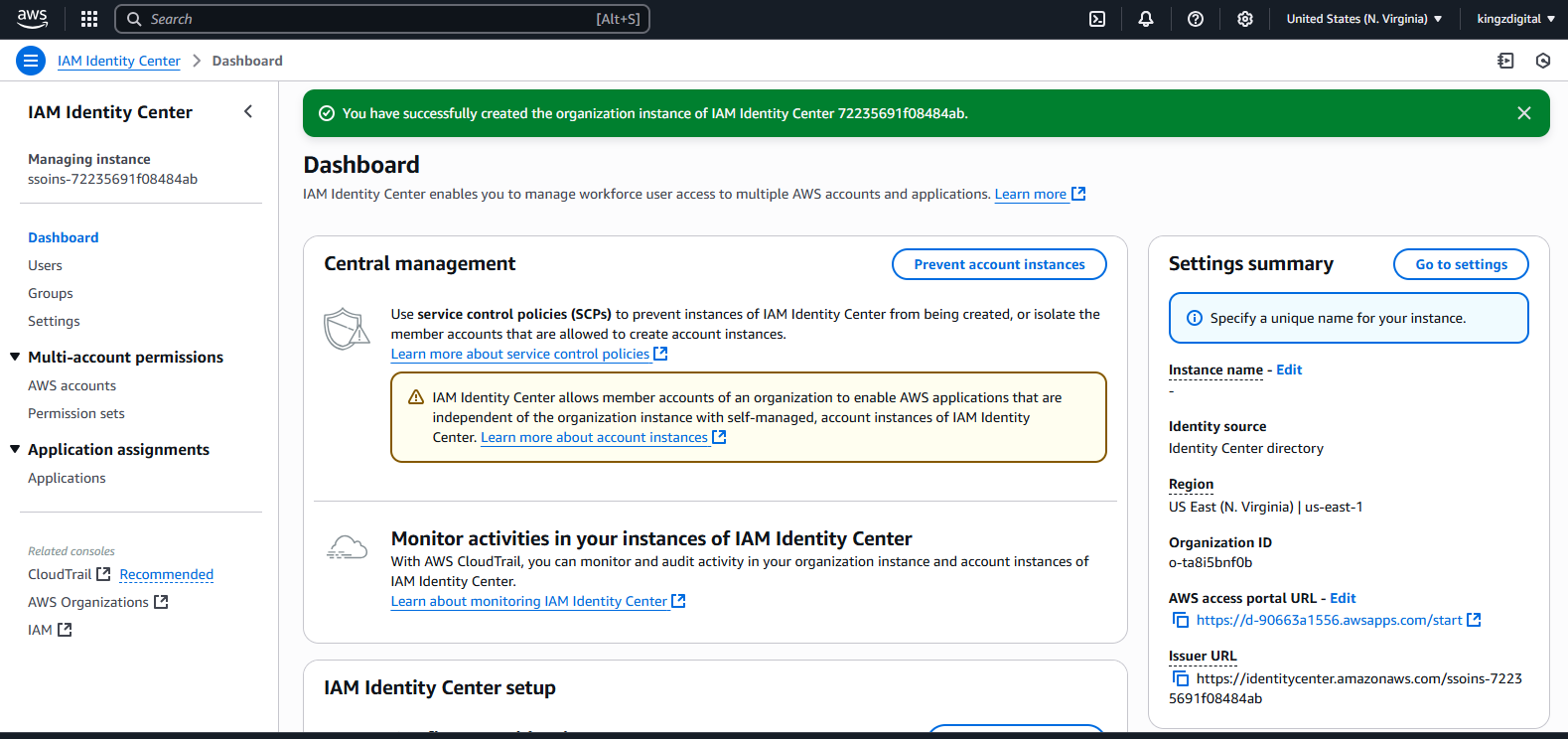Collapse the Multi-account permissions section
1568x739 pixels.
(x=15, y=357)
